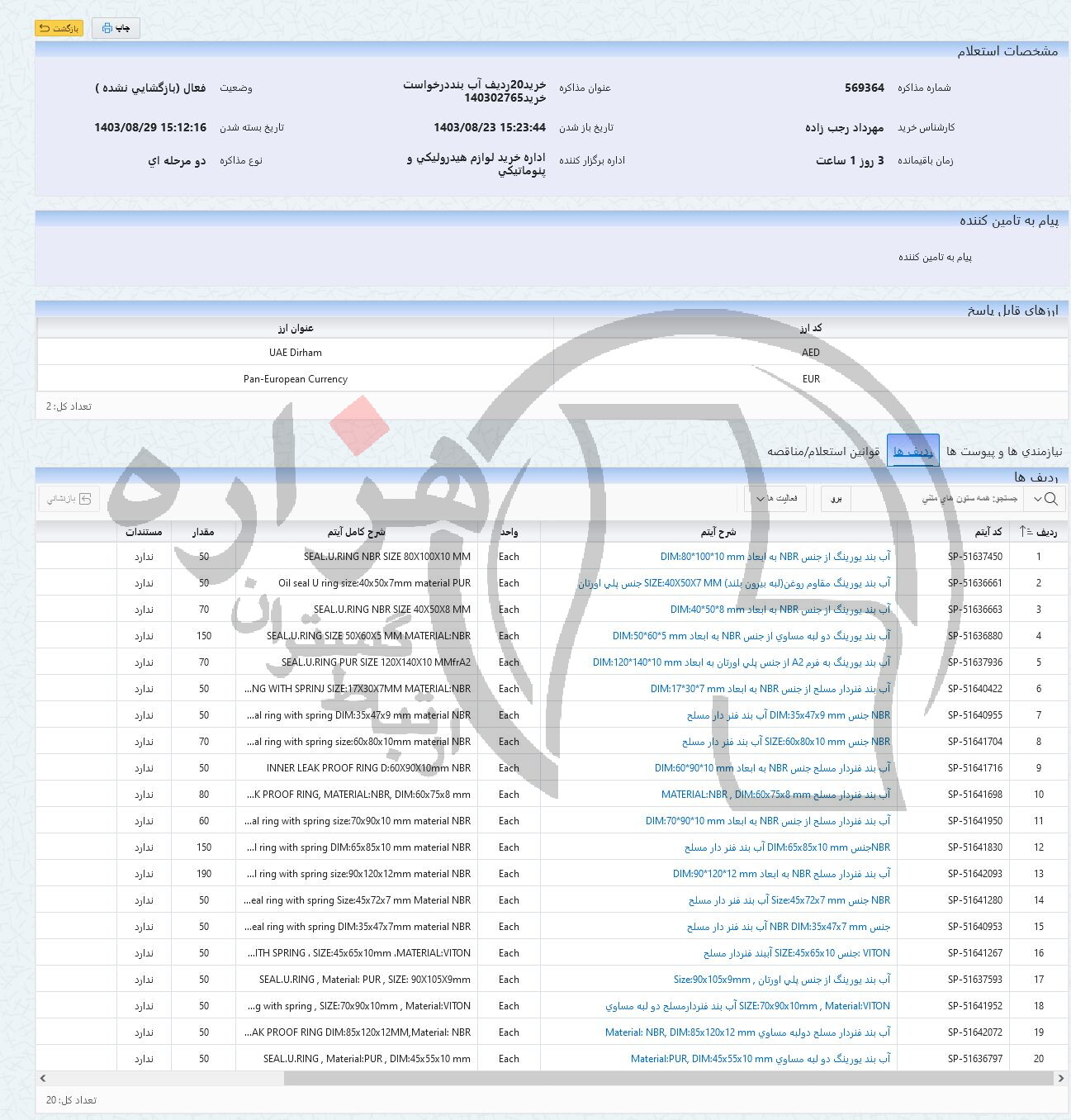Sort by the مقدار column header

click(203, 532)
